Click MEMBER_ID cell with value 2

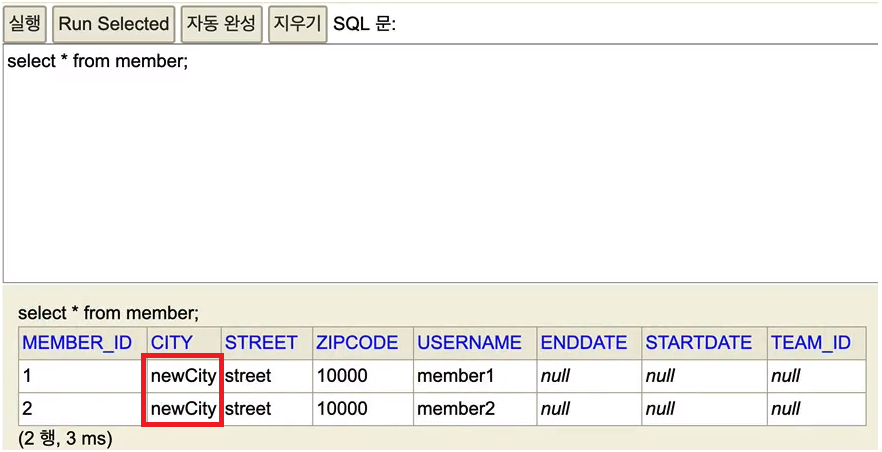(x=83, y=409)
